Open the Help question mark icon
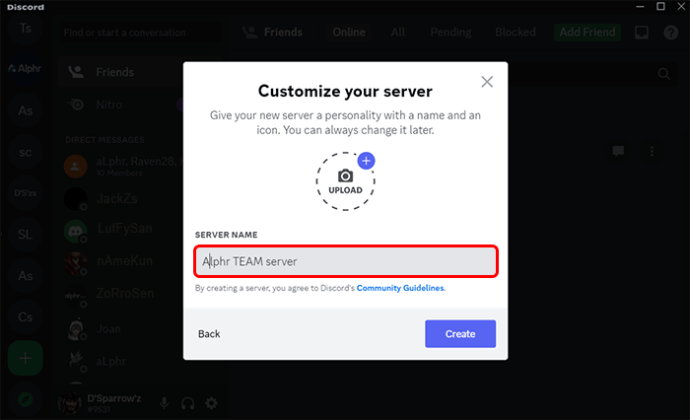 (671, 32)
